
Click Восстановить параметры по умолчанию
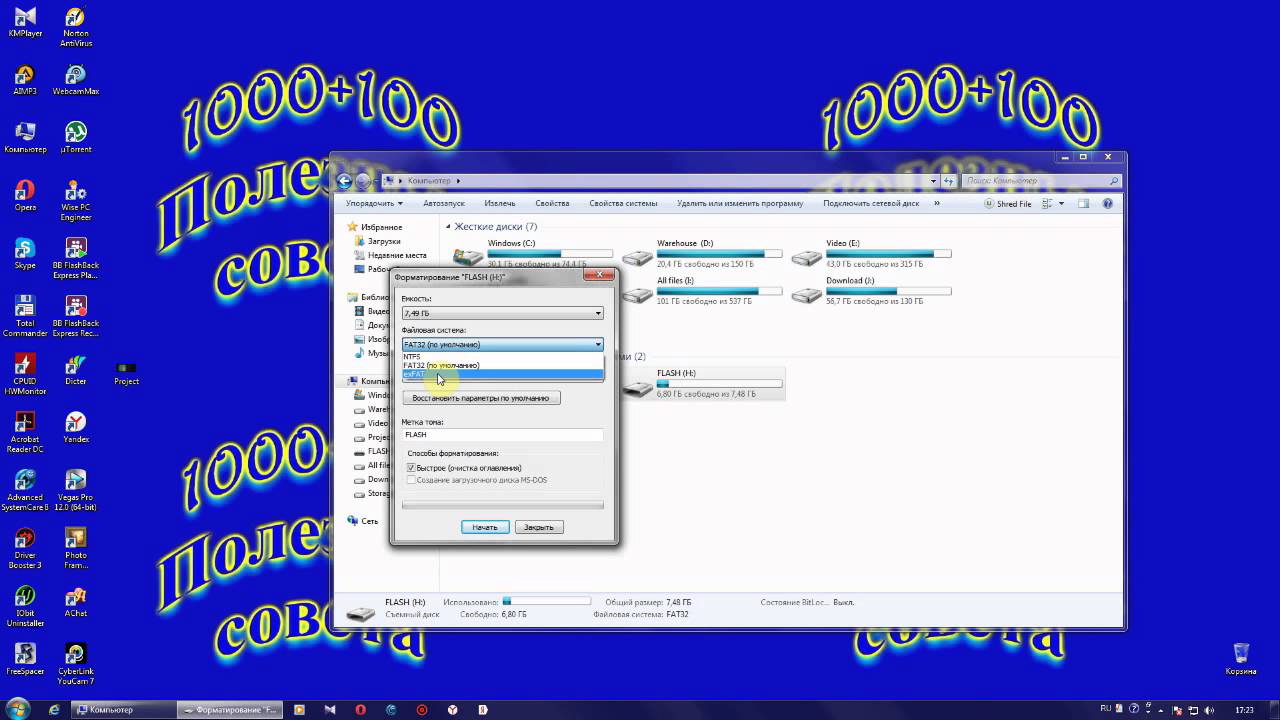tap(481, 398)
